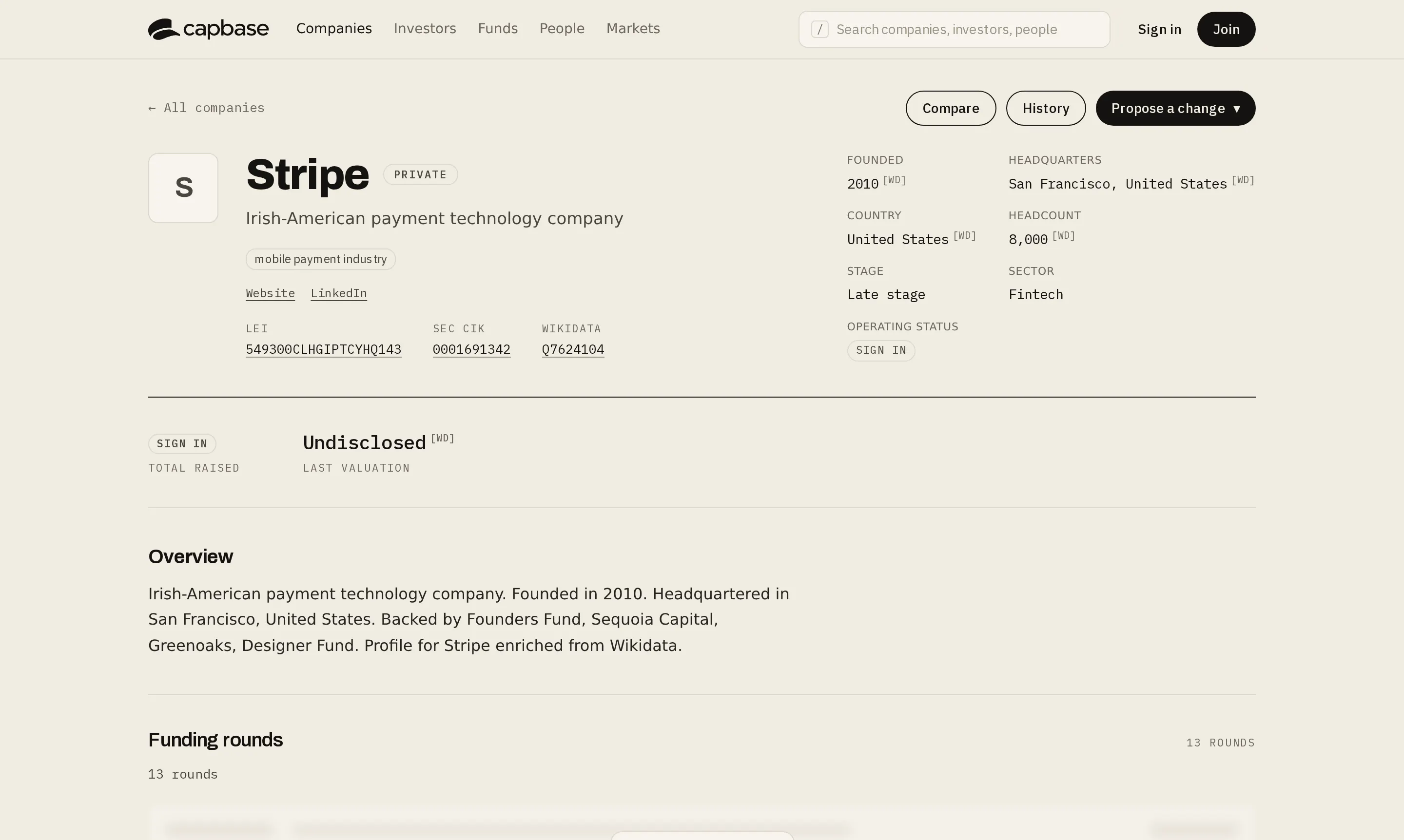Click the '13 ROUNDS' counter label
The image size is (1404, 840).
[1221, 743]
